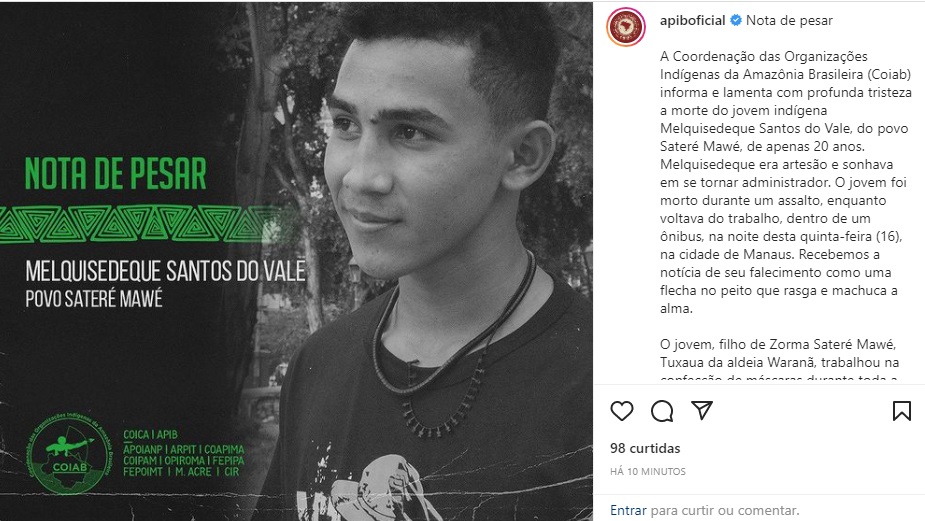Viewport: 925px width, 521px height.
Task: View the 98 curtidas likes list
Action: pyautogui.click(x=645, y=448)
